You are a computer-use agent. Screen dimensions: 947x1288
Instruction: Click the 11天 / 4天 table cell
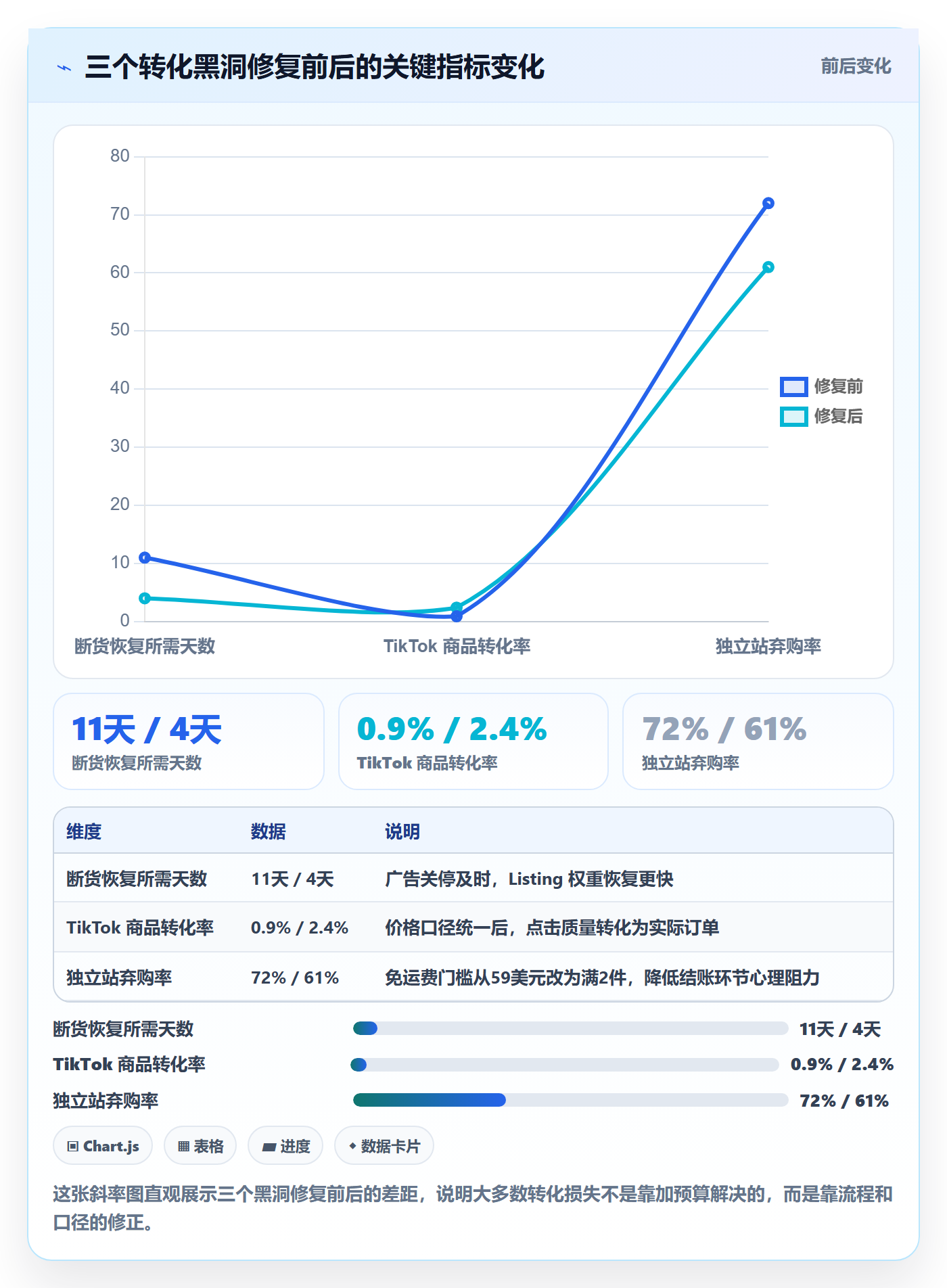click(292, 879)
